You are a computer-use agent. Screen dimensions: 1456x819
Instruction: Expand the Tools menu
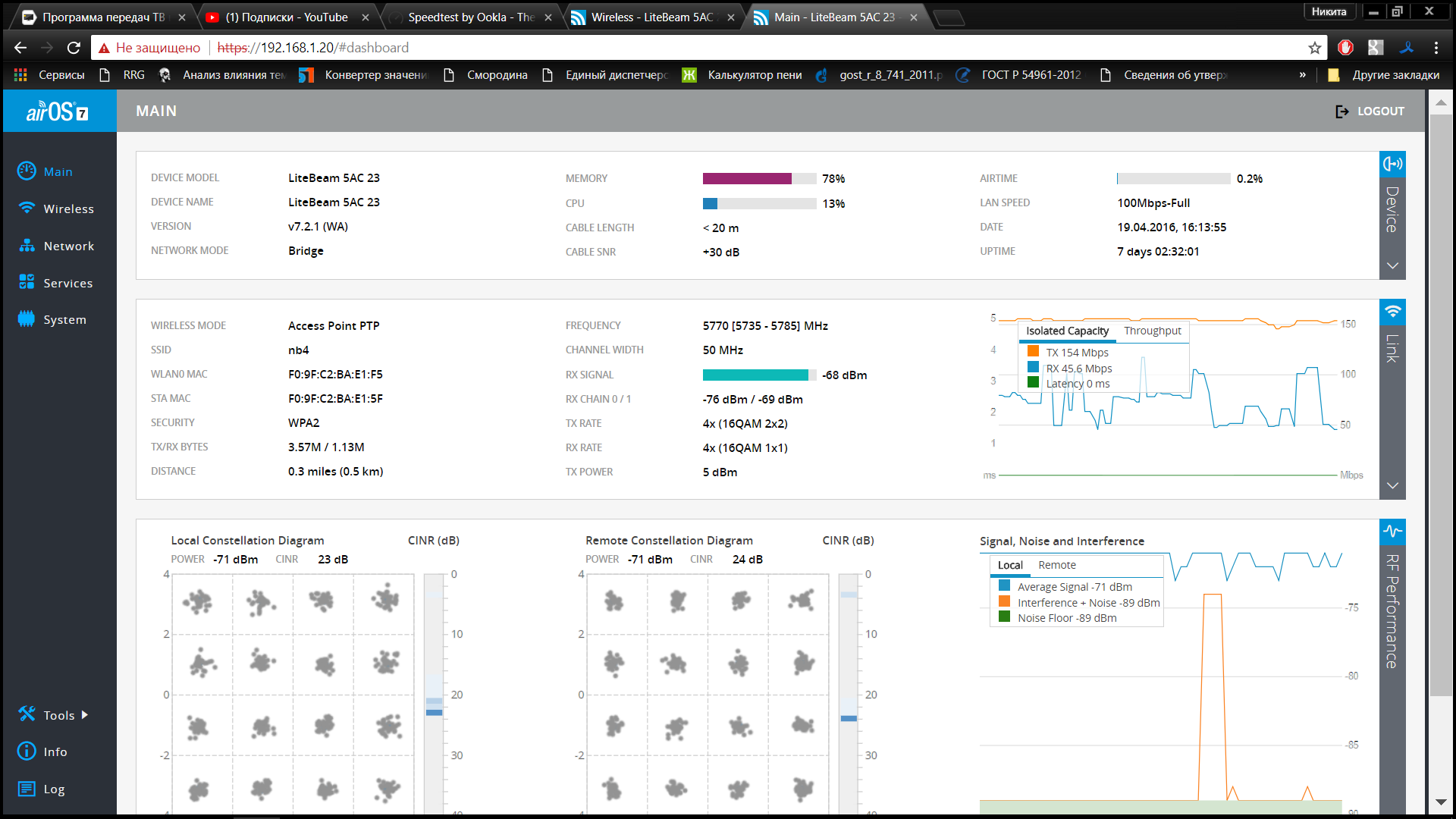(x=53, y=714)
